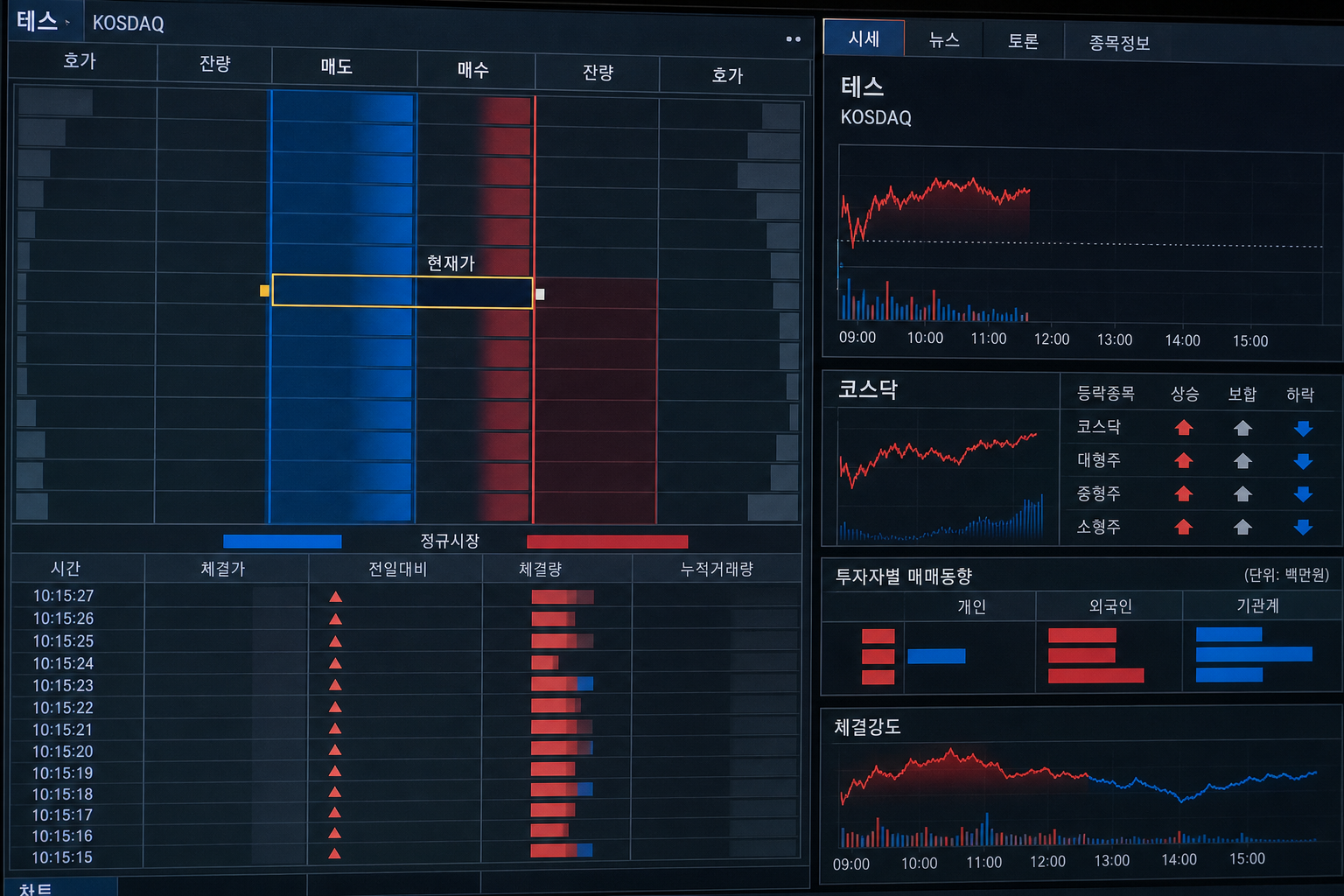Click the red up arrow in 소형주 row
Screen dimensions: 1344x896
(1184, 527)
